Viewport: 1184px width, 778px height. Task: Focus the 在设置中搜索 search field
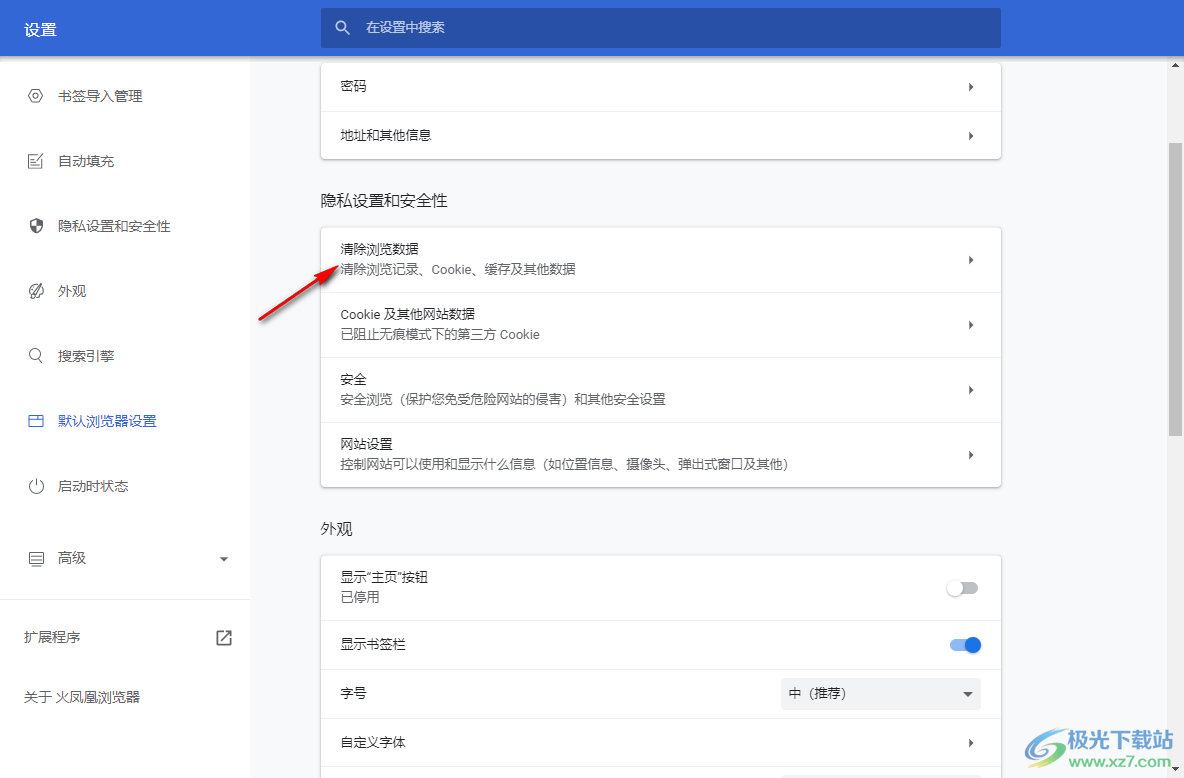point(661,28)
